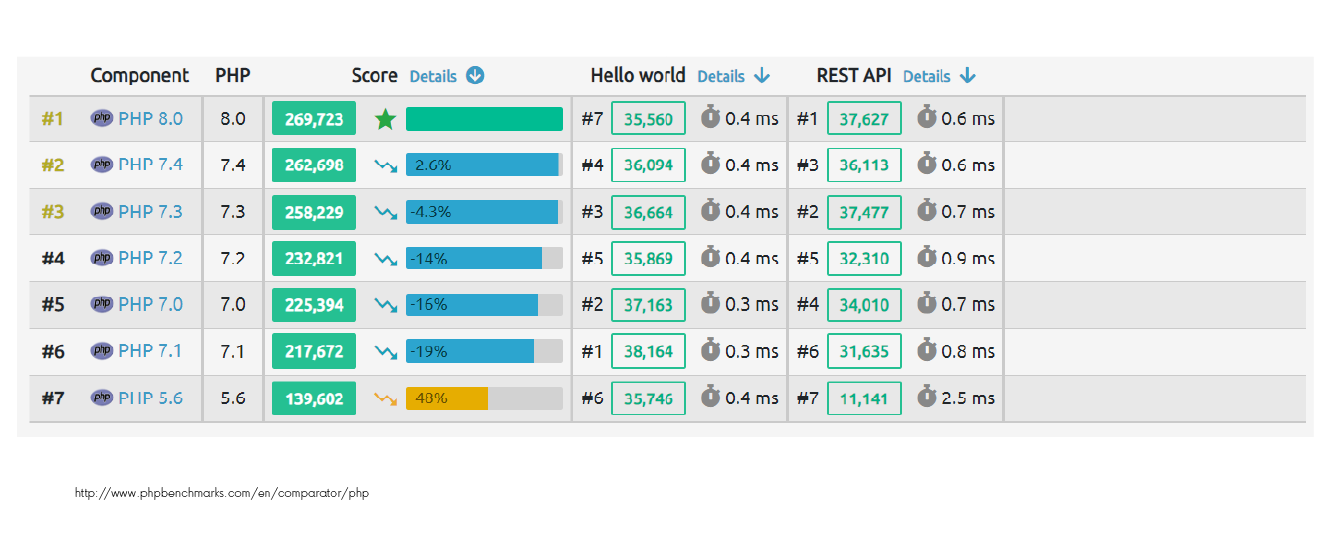Click the 2.5 ms REST API time
Viewport: 1331px width, 533px height.
pos(969,398)
